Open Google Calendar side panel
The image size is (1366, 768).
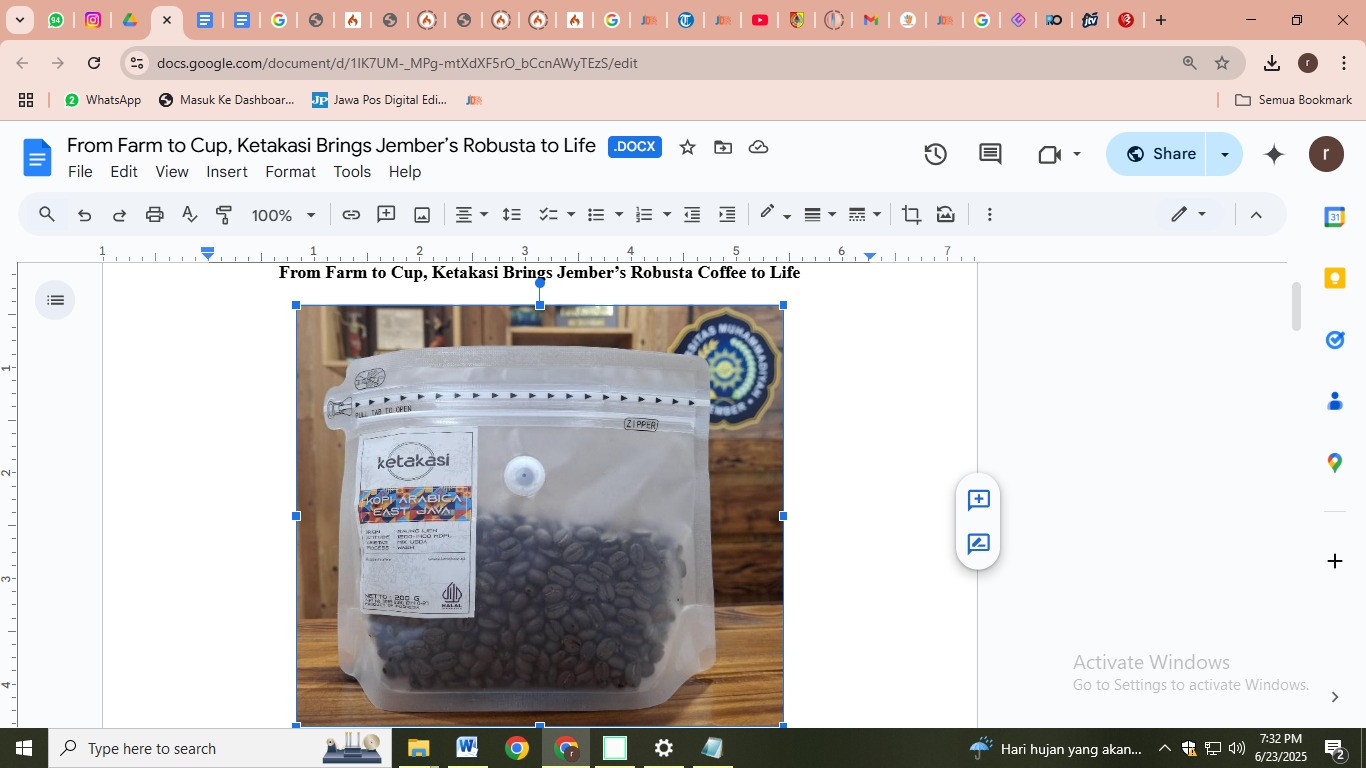[x=1334, y=217]
